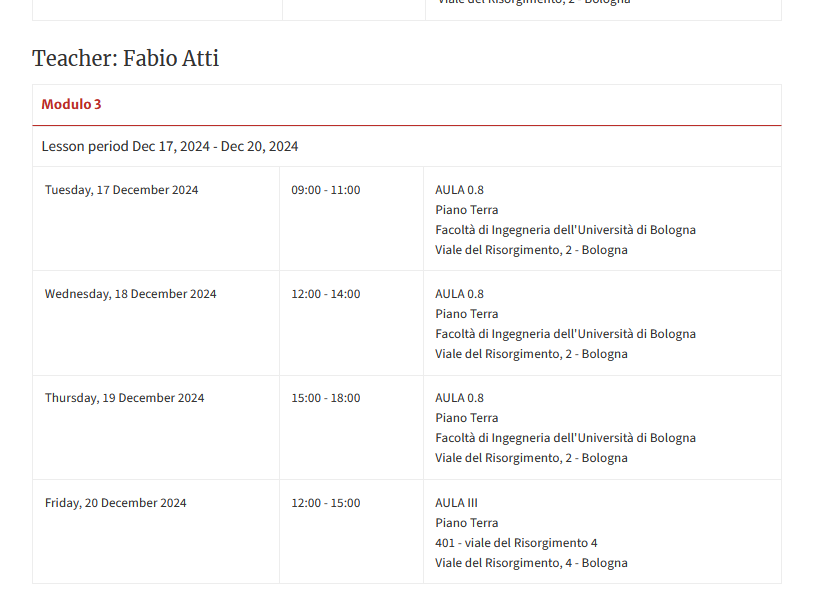The image size is (822, 610).
Task: Click the "Teacher: Fabio Atti" heading
Action: 126,59
